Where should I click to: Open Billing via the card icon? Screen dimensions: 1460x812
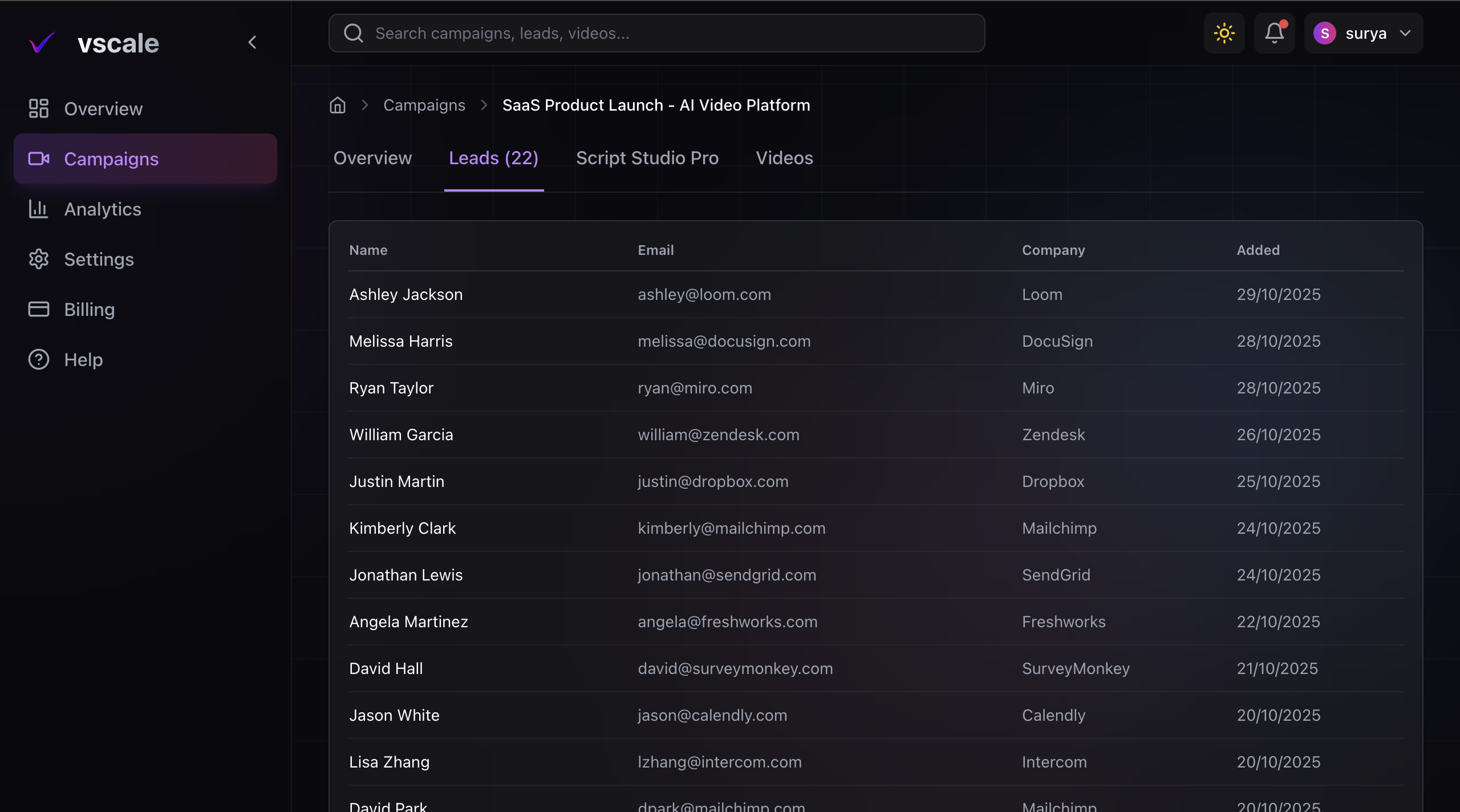click(38, 309)
